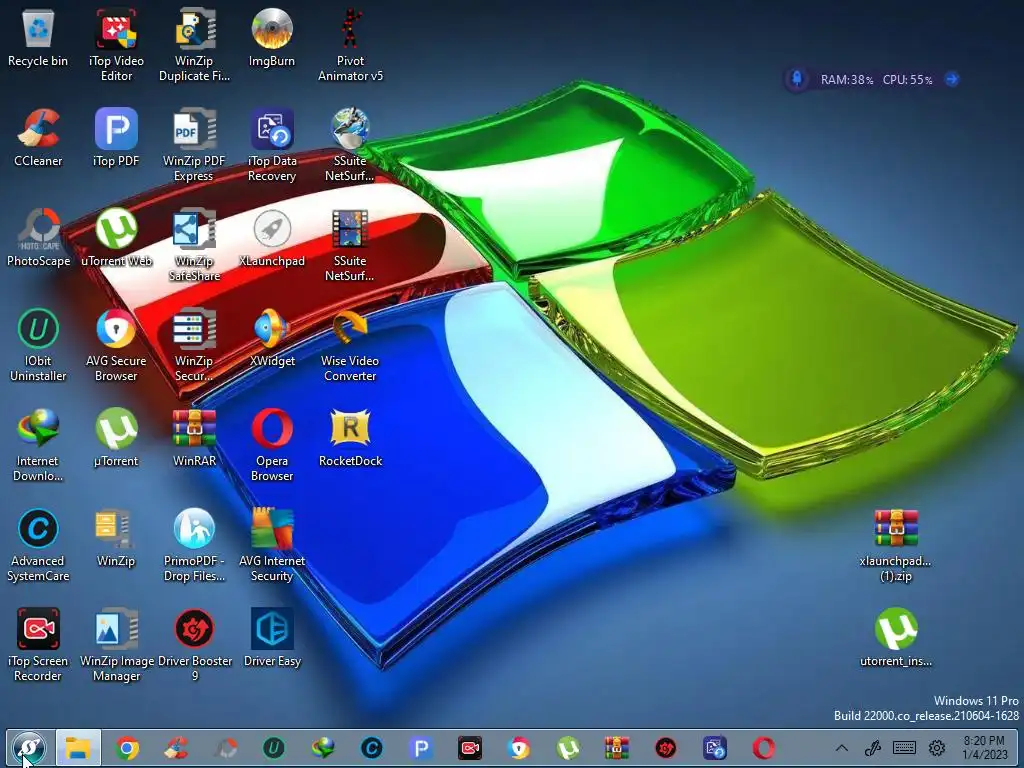This screenshot has height=768, width=1024.
Task: Open the settings gear in system tray
Action: click(x=937, y=748)
